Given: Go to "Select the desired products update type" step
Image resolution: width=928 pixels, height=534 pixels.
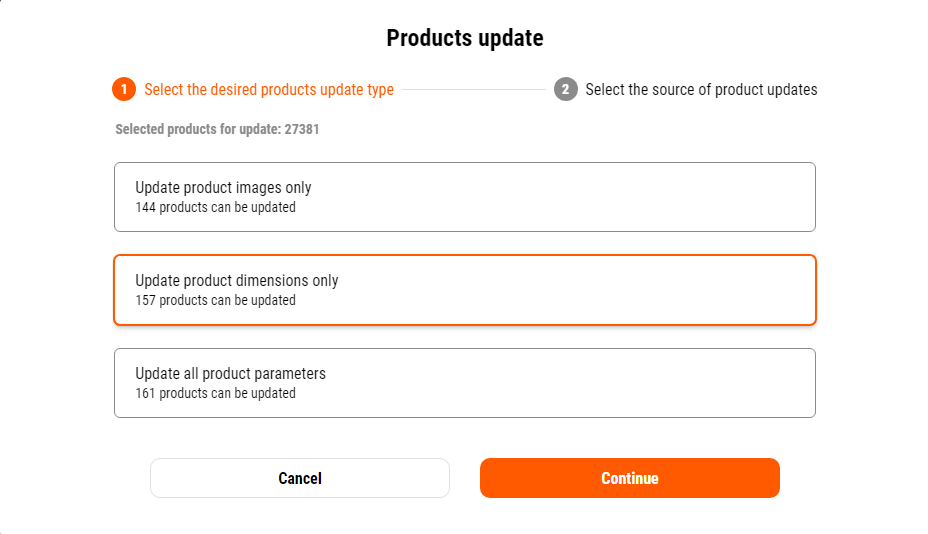Looking at the screenshot, I should [x=269, y=90].
